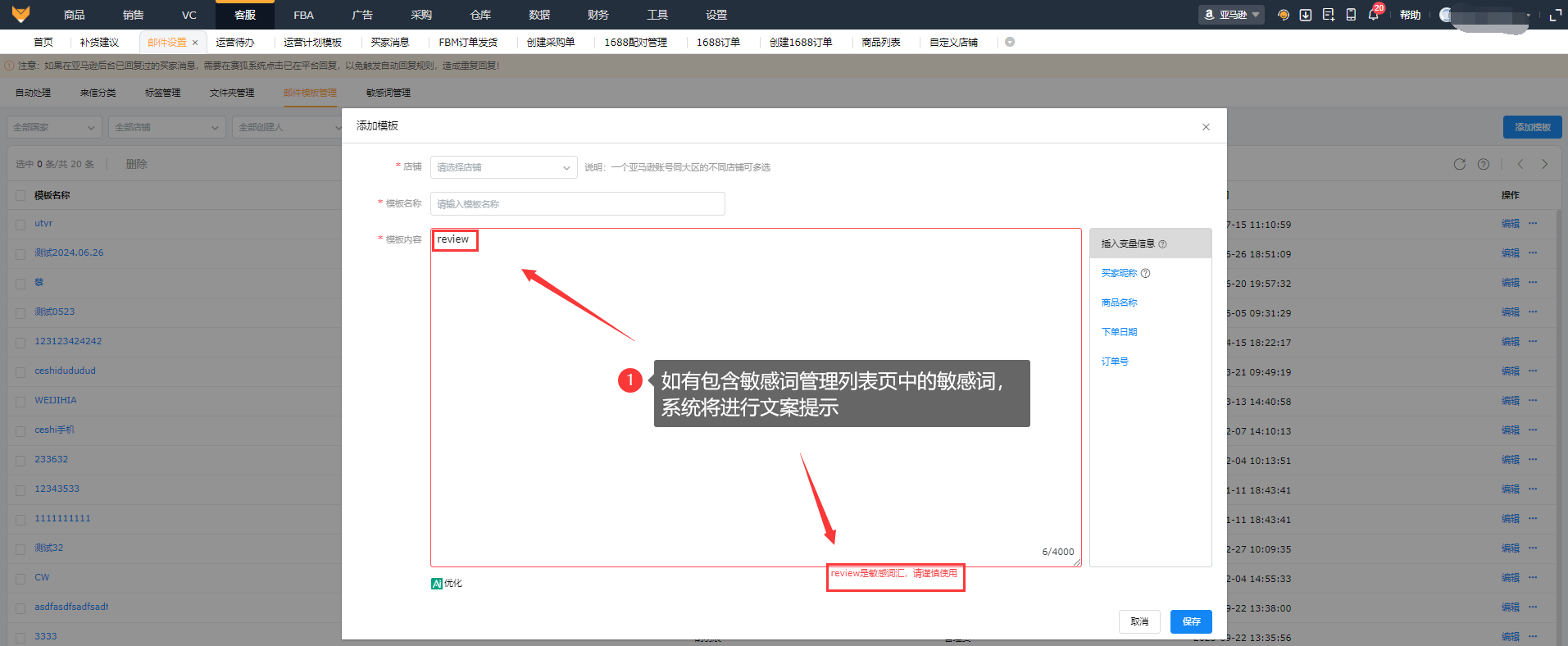
Task: Click the fox logo in the top bar
Action: [21, 14]
